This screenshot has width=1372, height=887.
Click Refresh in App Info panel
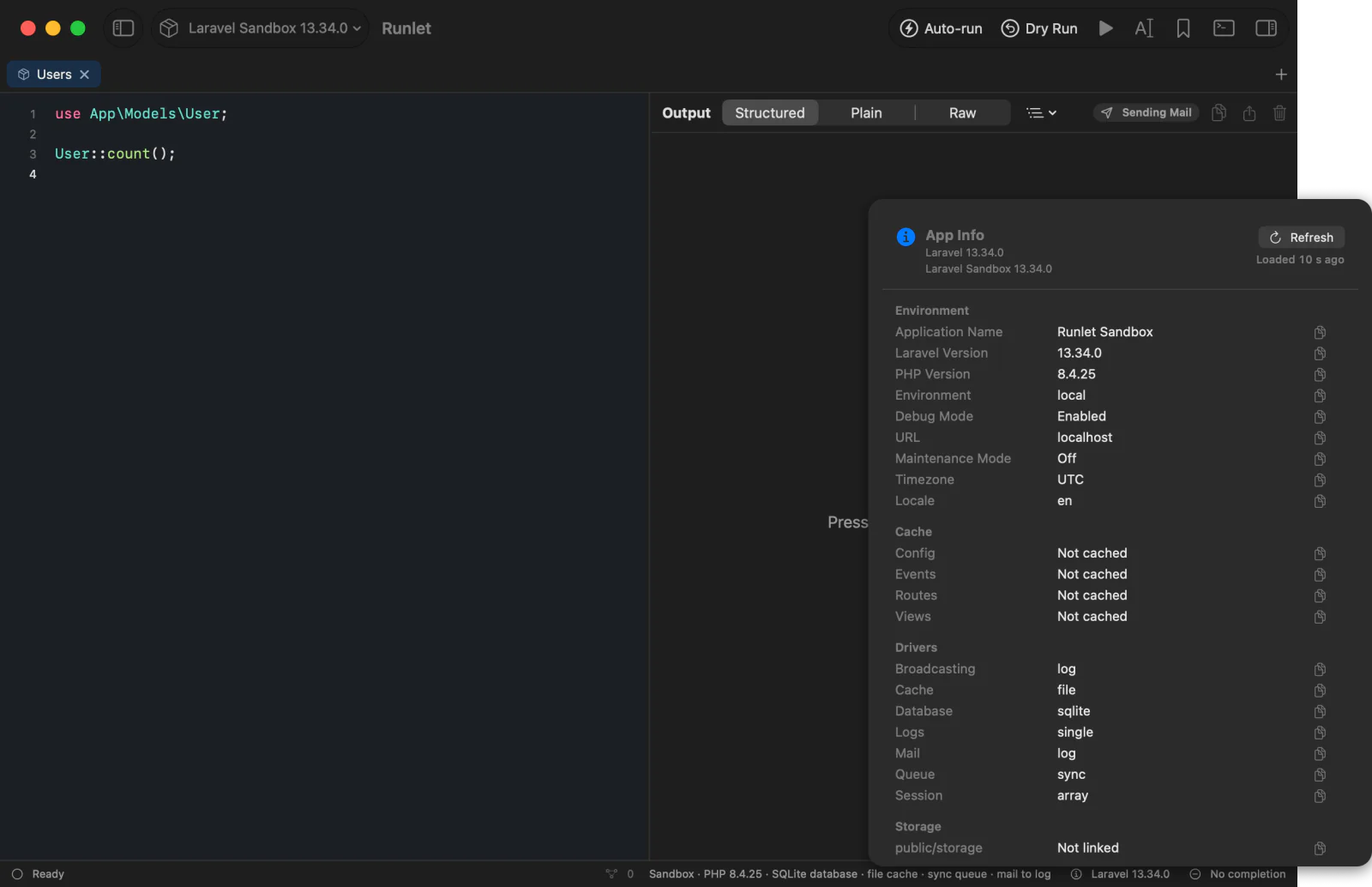click(1301, 238)
